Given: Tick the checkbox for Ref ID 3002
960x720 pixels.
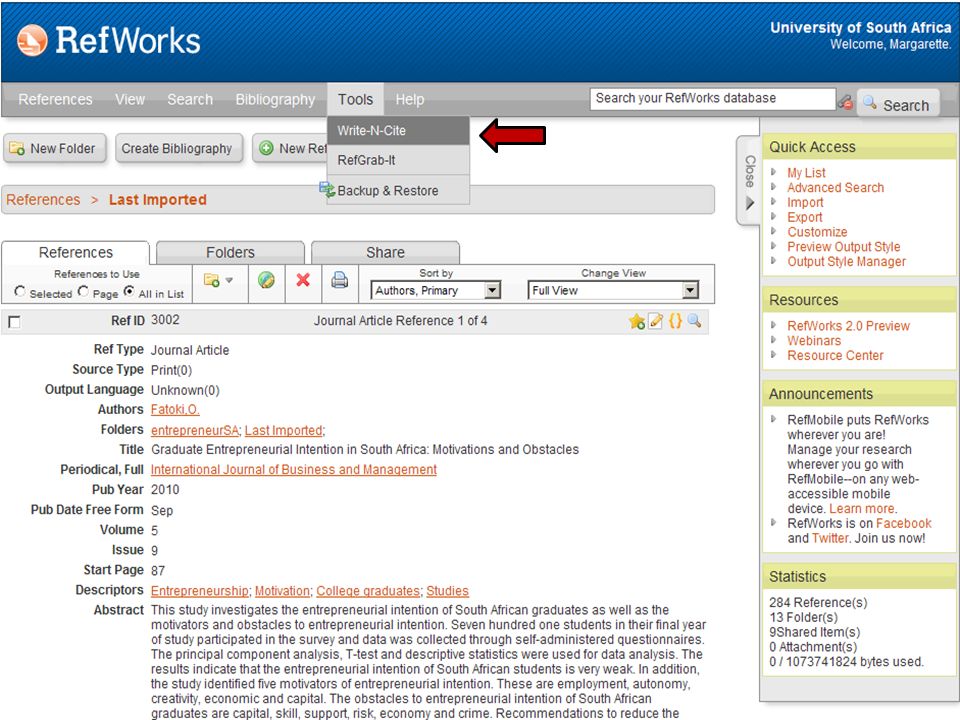Looking at the screenshot, I should (x=14, y=322).
